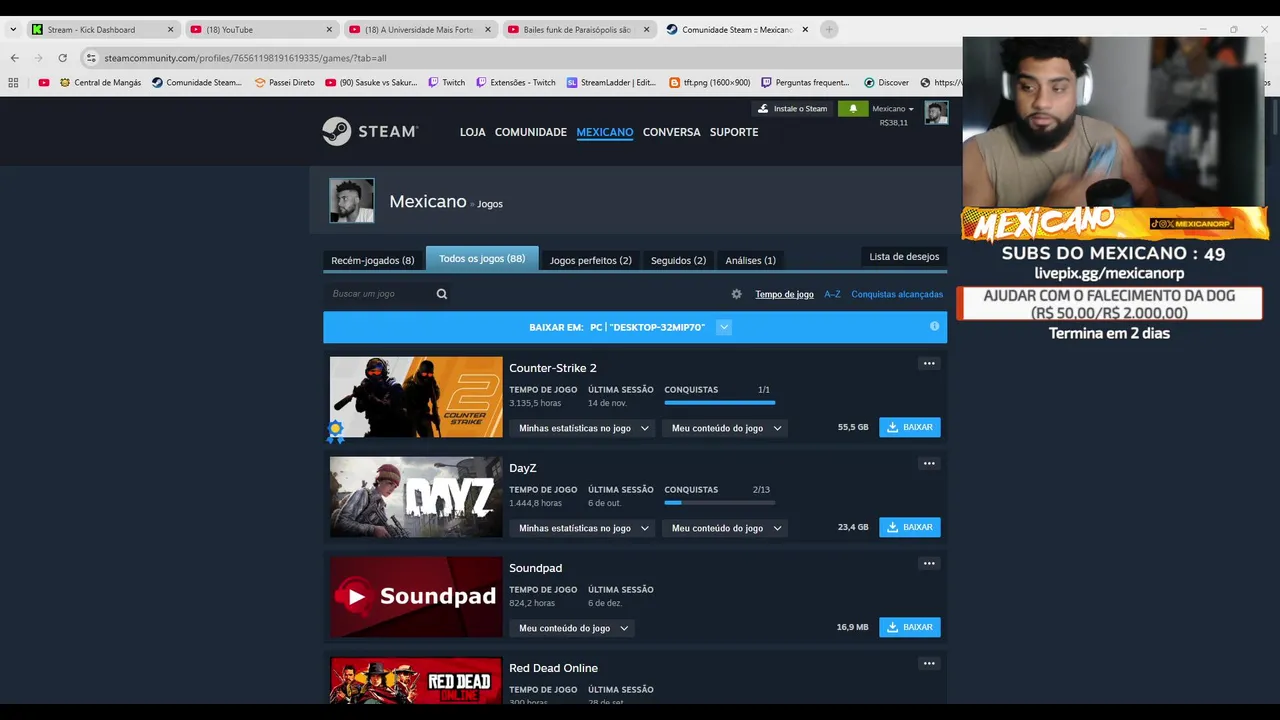The image size is (1280, 720).
Task: Switch to Seguidos (2) tab
Action: tap(678, 260)
